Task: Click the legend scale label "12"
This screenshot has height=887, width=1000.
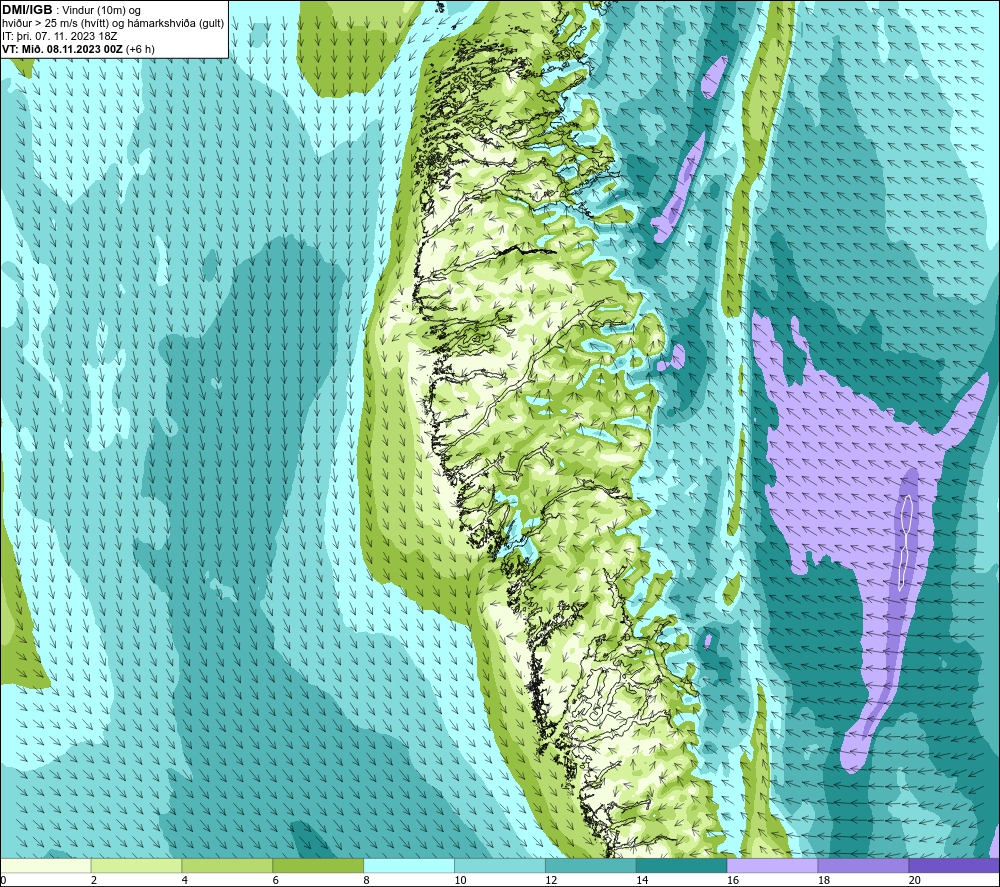Action: (x=551, y=880)
